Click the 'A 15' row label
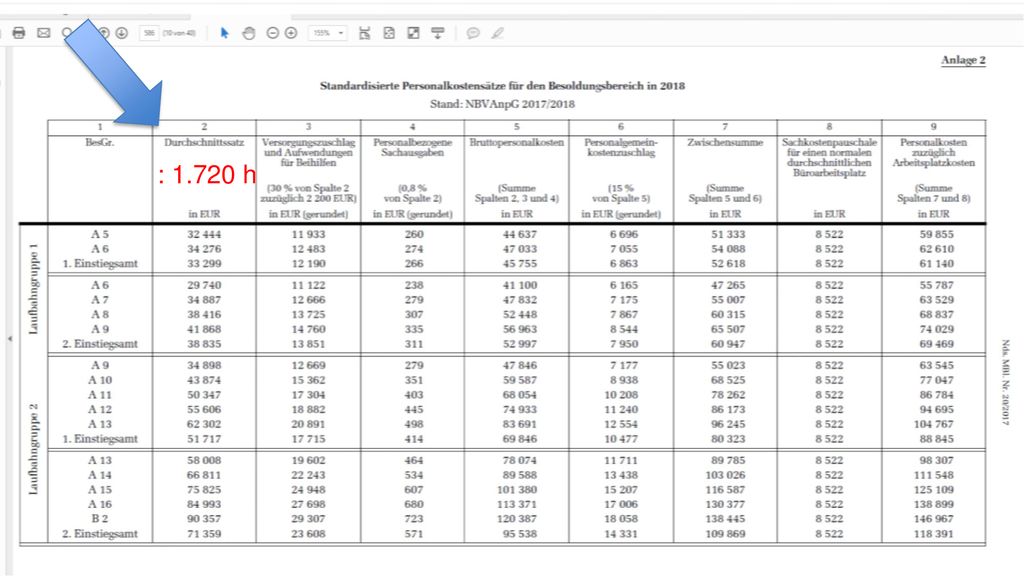This screenshot has width=1024, height=576. coord(100,490)
